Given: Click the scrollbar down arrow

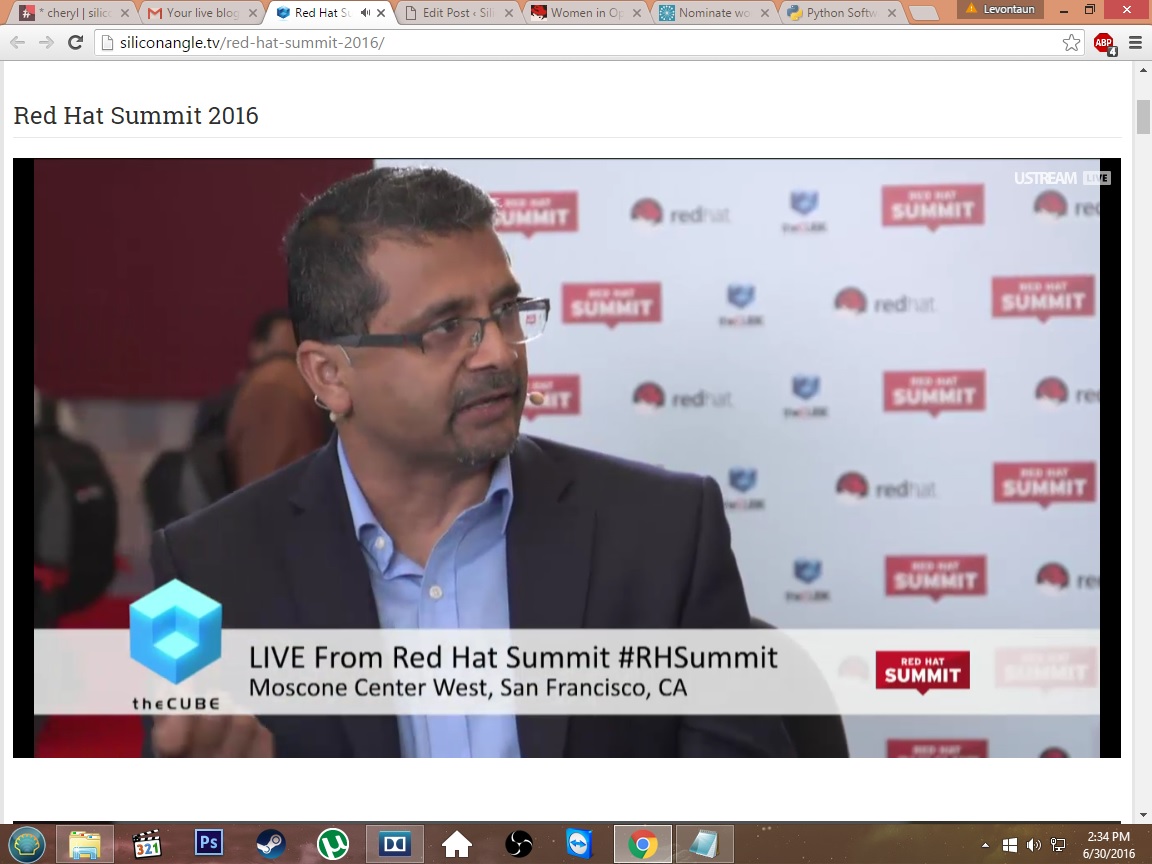Looking at the screenshot, I should coord(1143,814).
